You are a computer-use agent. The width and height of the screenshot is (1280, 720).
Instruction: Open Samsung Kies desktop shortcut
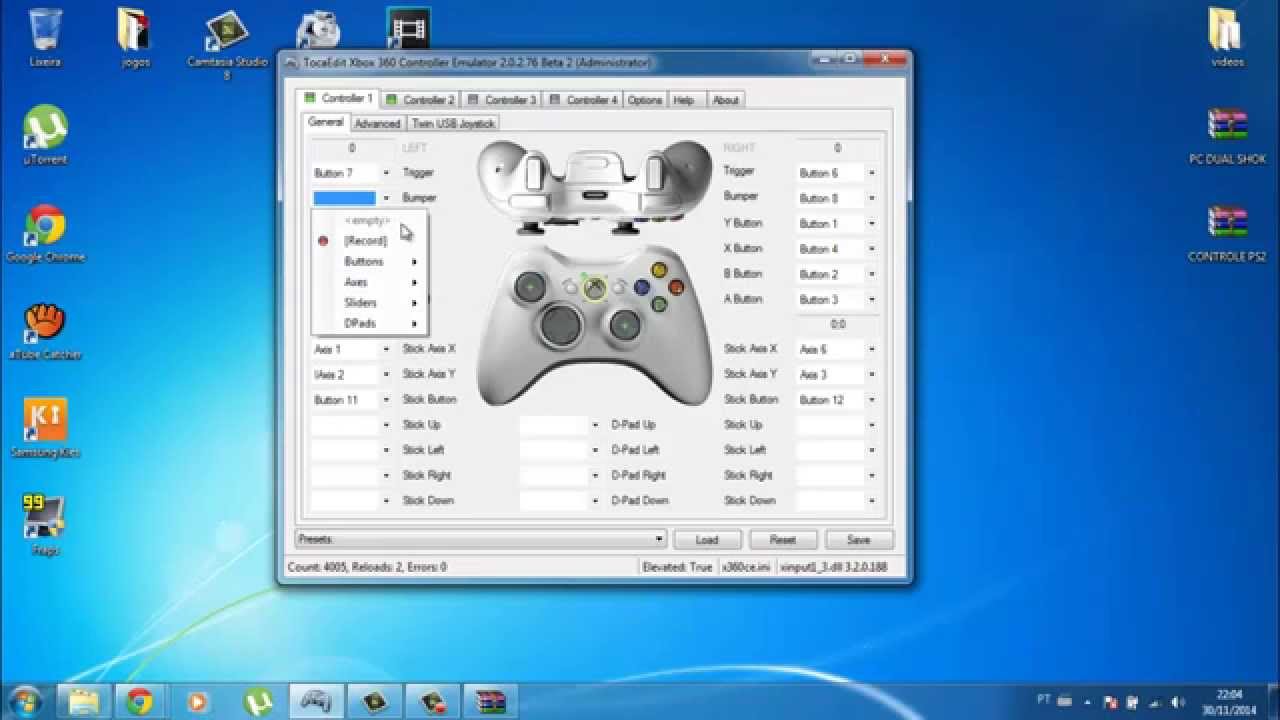45,428
